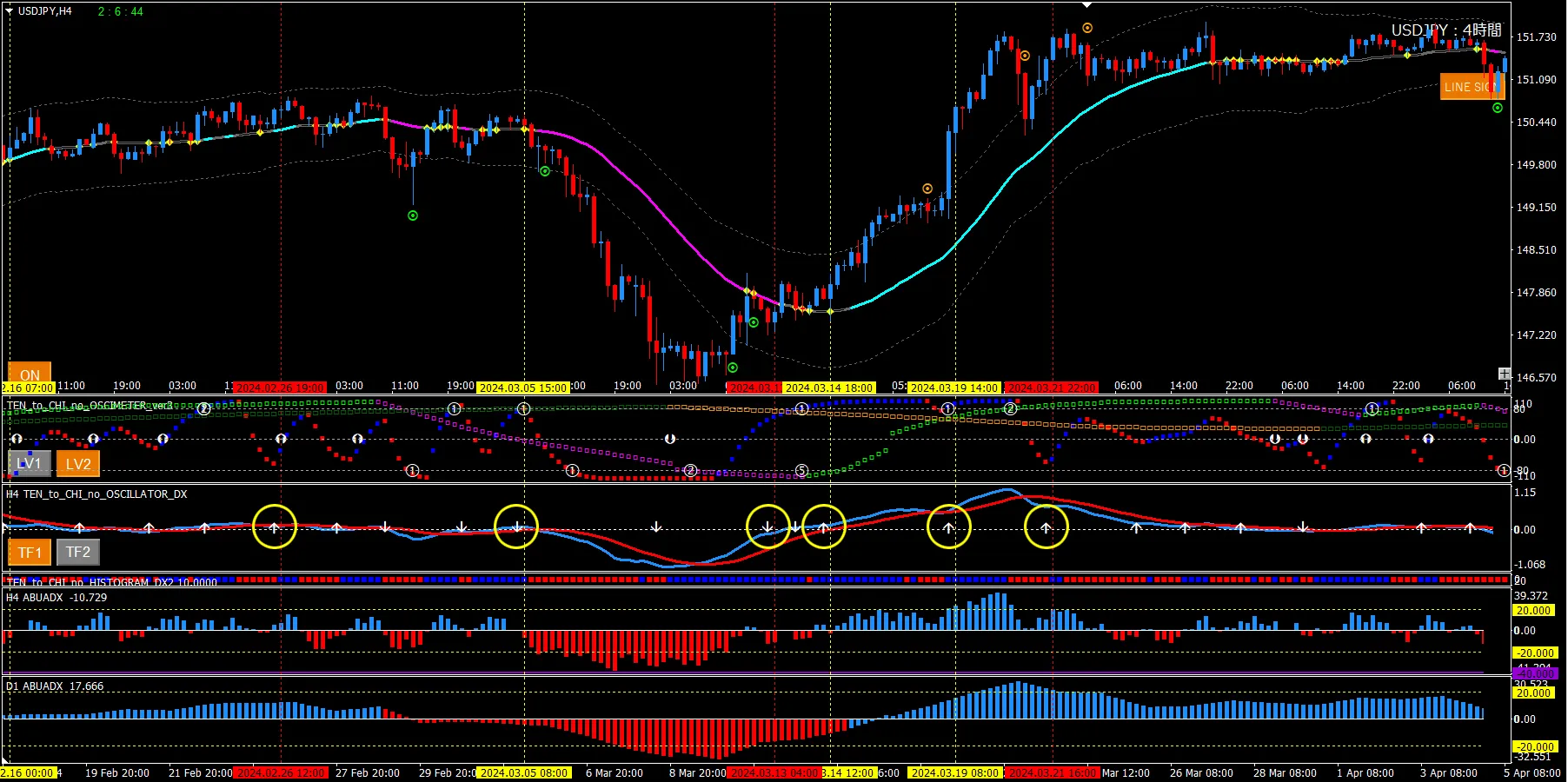
Task: Click the 6 Mar 20:00 date label
Action: pyautogui.click(x=615, y=772)
